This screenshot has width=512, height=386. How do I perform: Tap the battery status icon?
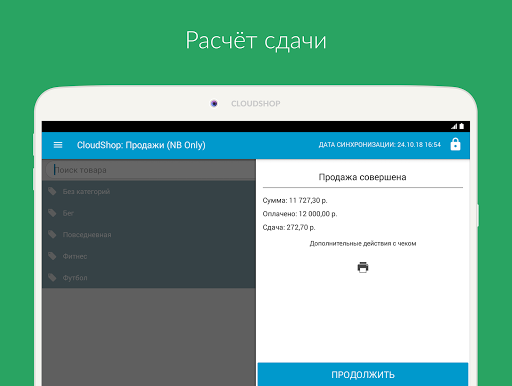[x=462, y=126]
